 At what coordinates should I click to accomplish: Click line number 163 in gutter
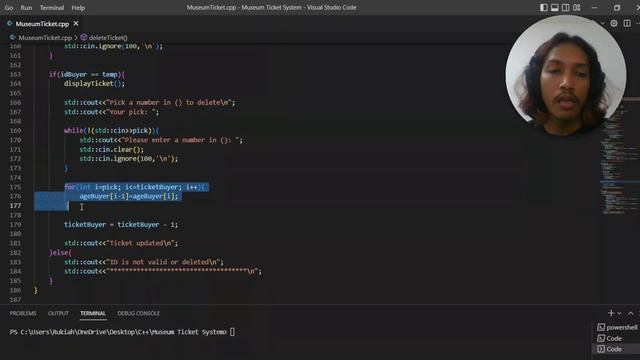15,74
